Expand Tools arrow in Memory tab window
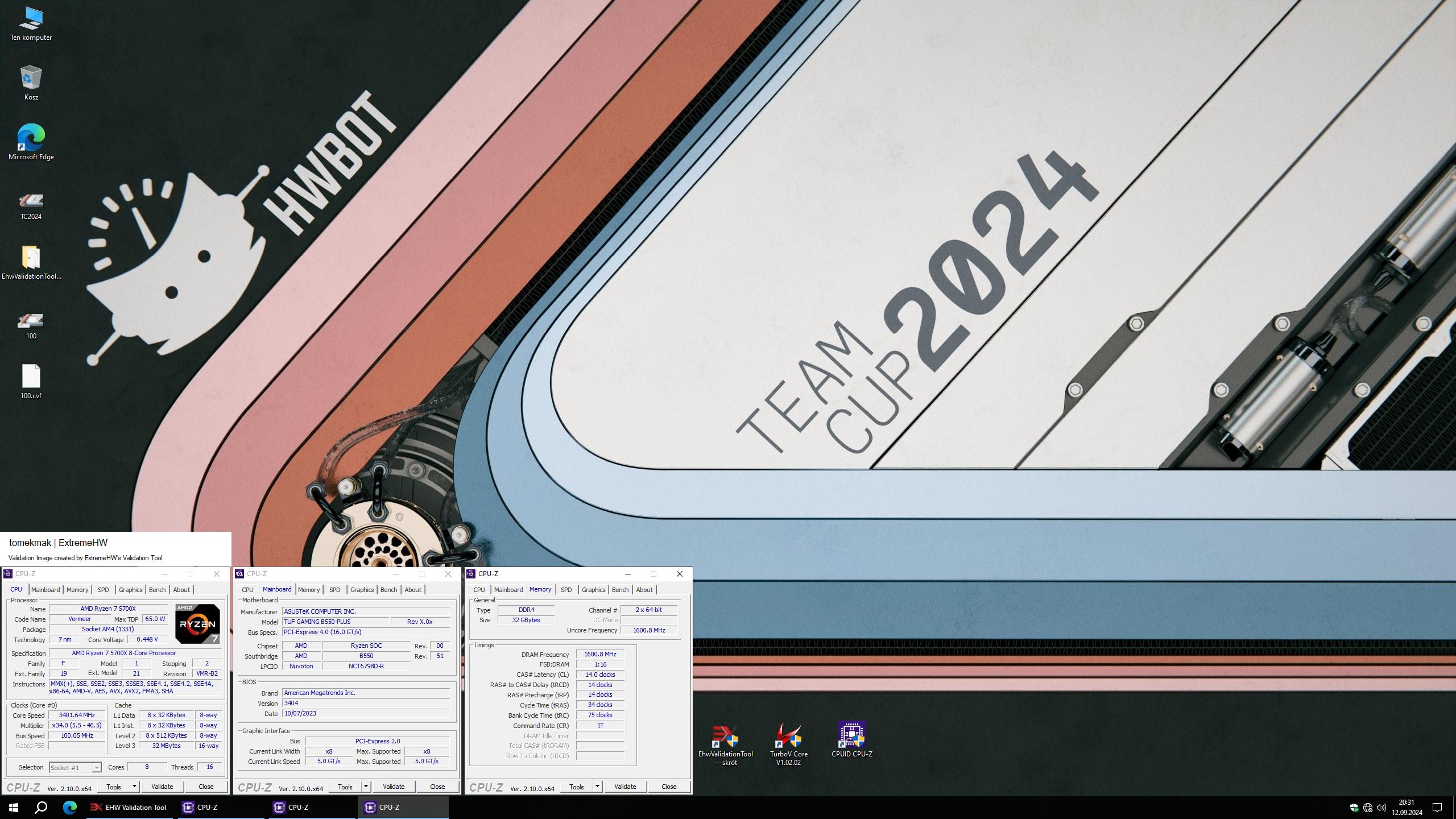This screenshot has width=1456, height=819. click(598, 787)
